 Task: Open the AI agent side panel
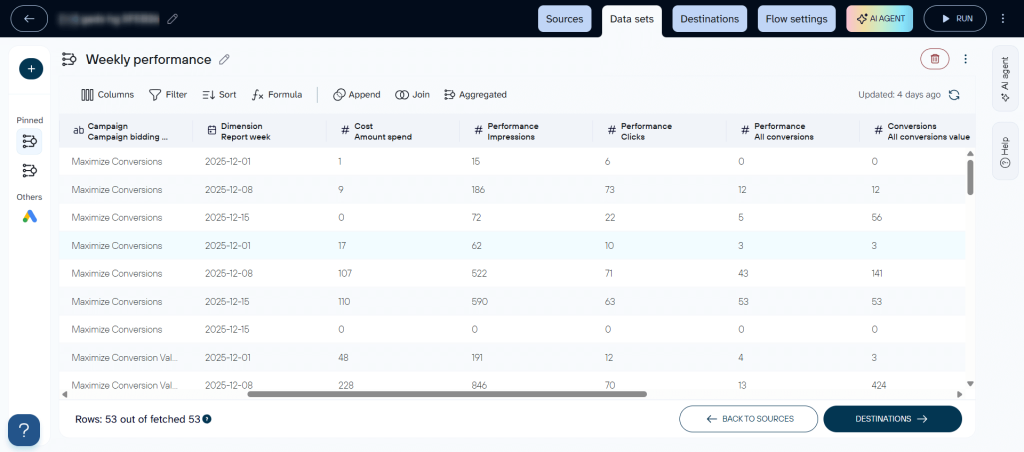pyautogui.click(x=1004, y=78)
